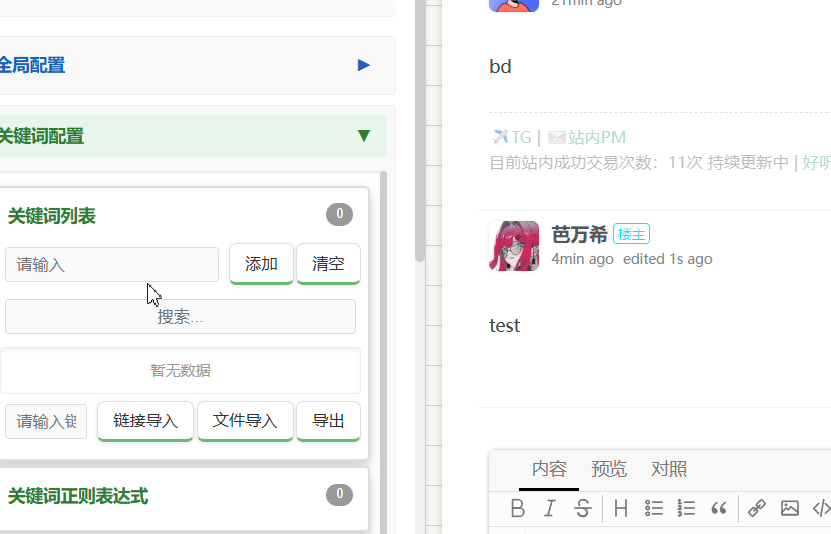Apply strikethrough formatting in the editor
831x534 pixels.
coord(583,508)
